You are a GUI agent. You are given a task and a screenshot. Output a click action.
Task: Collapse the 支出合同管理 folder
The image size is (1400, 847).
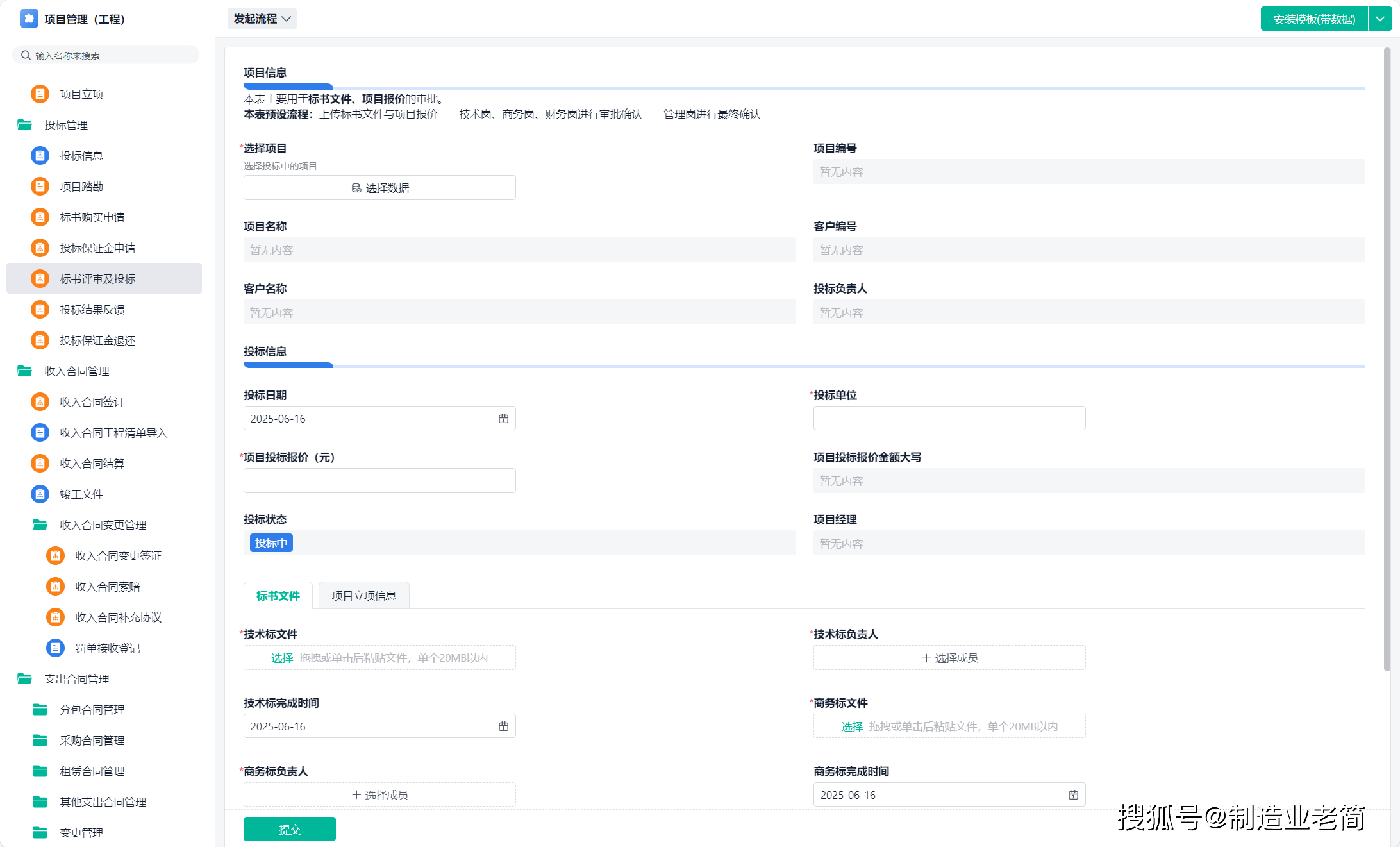pos(24,679)
